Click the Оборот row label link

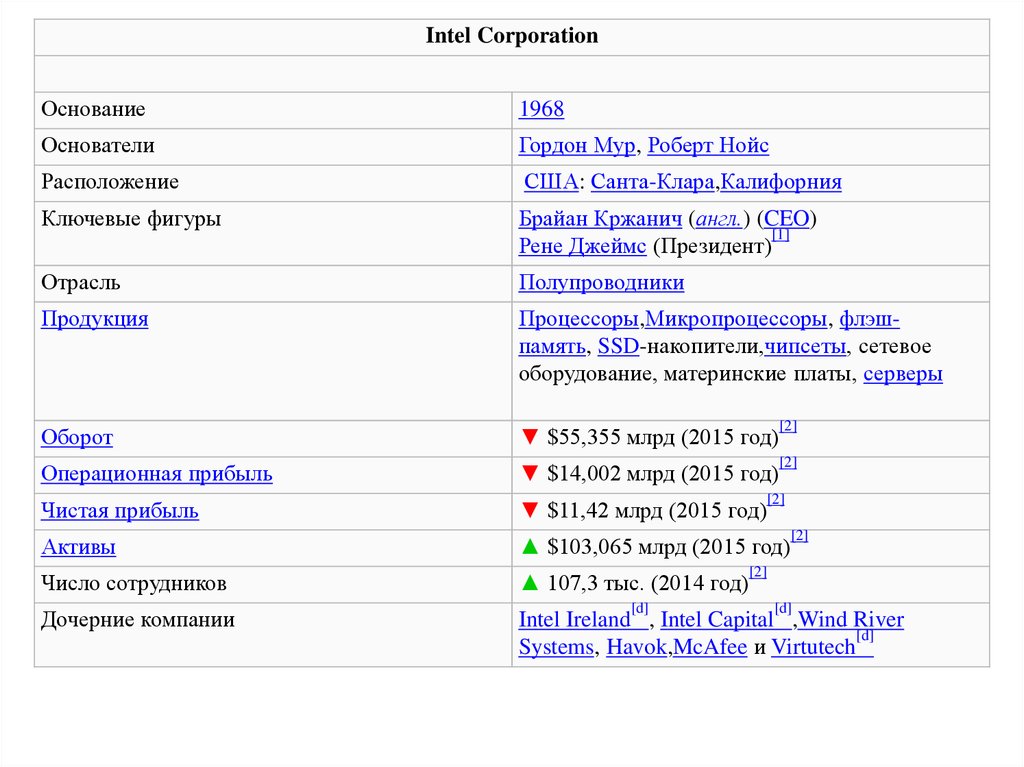pos(77,438)
